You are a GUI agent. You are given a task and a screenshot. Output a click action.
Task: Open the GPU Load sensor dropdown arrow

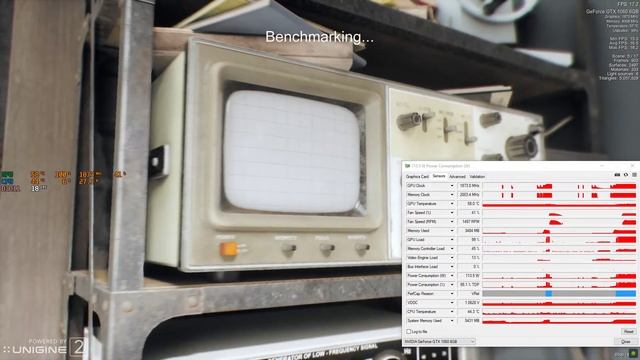pos(452,240)
